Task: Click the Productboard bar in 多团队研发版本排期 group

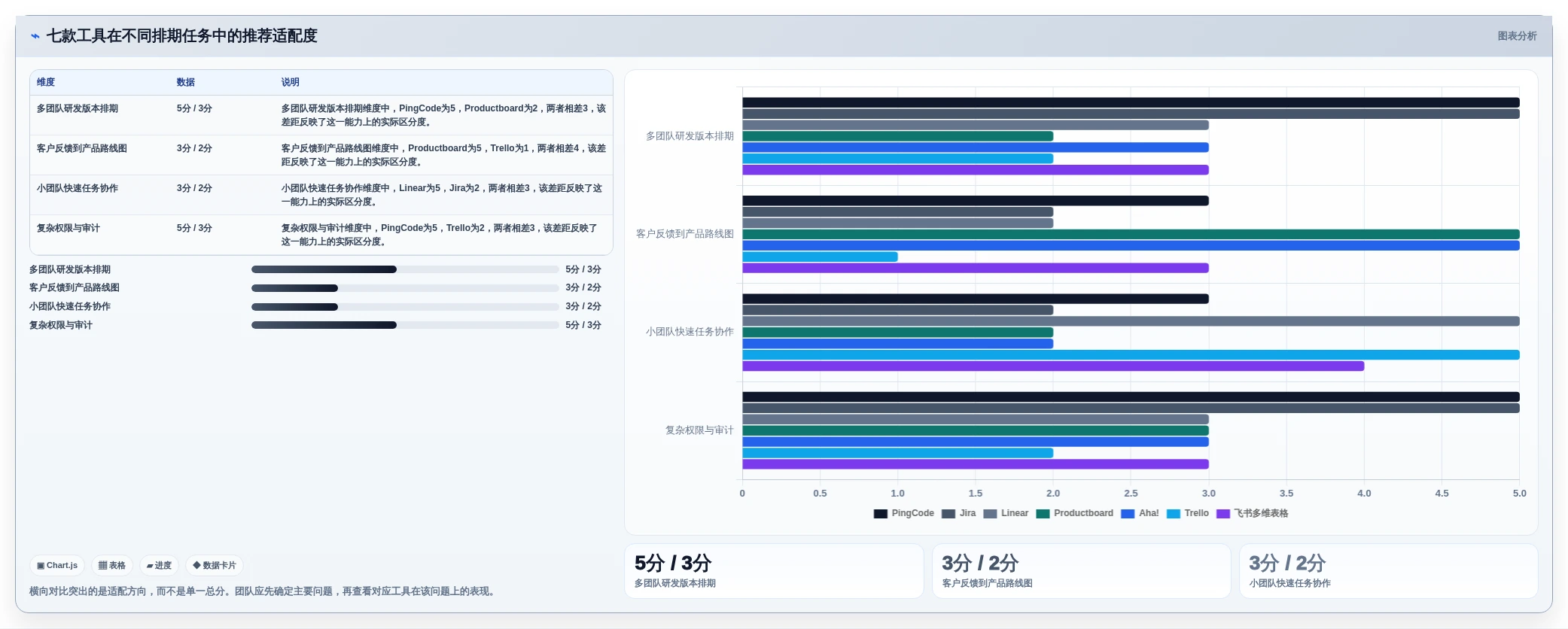Action: [897, 136]
